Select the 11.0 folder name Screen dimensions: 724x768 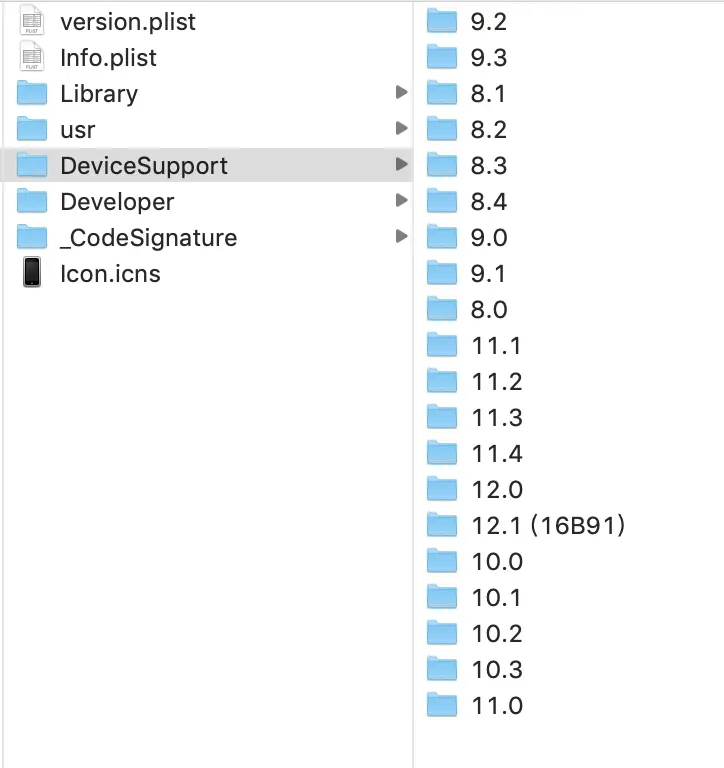(x=497, y=705)
